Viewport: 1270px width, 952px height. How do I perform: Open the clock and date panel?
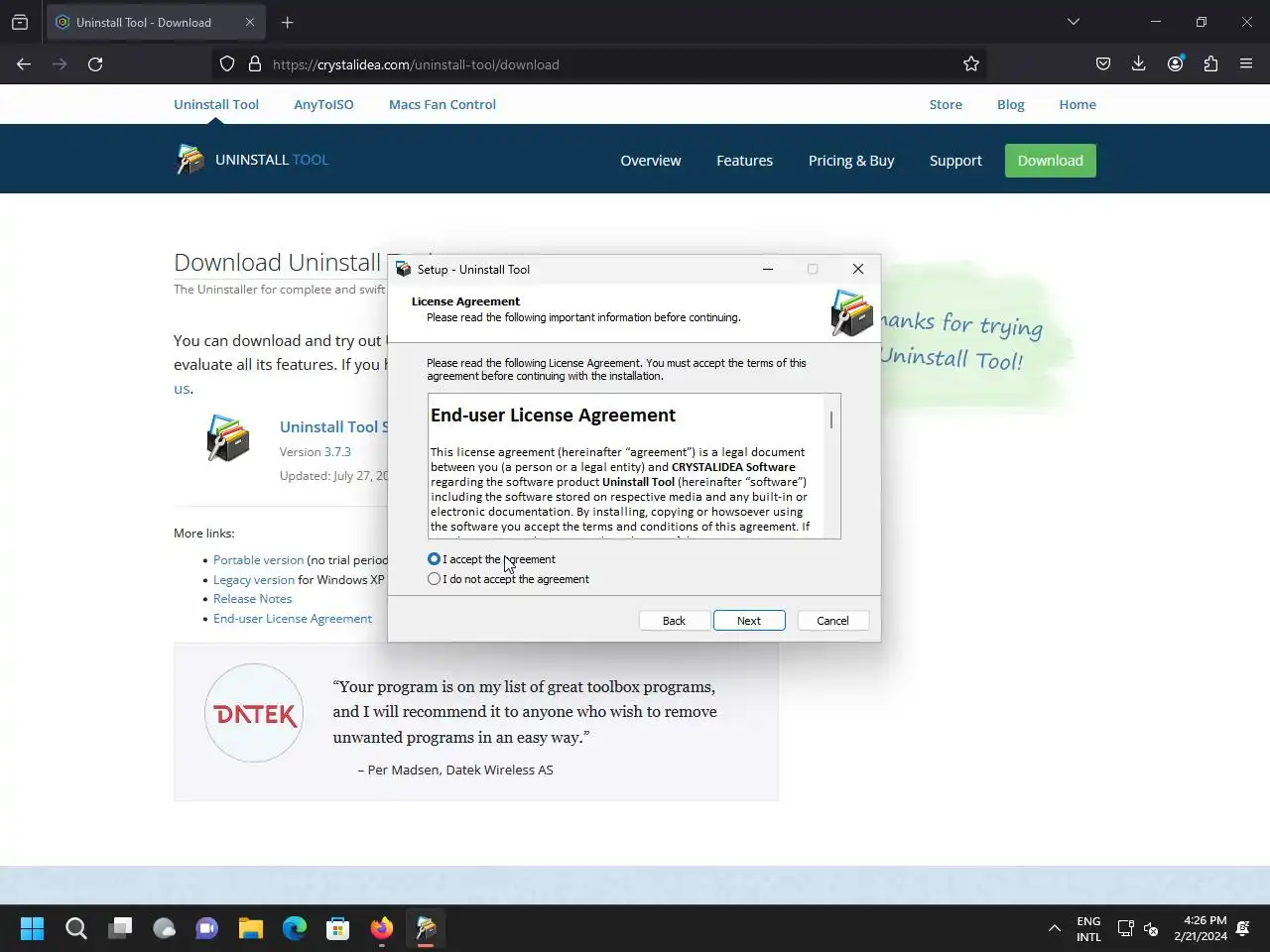[1201, 928]
